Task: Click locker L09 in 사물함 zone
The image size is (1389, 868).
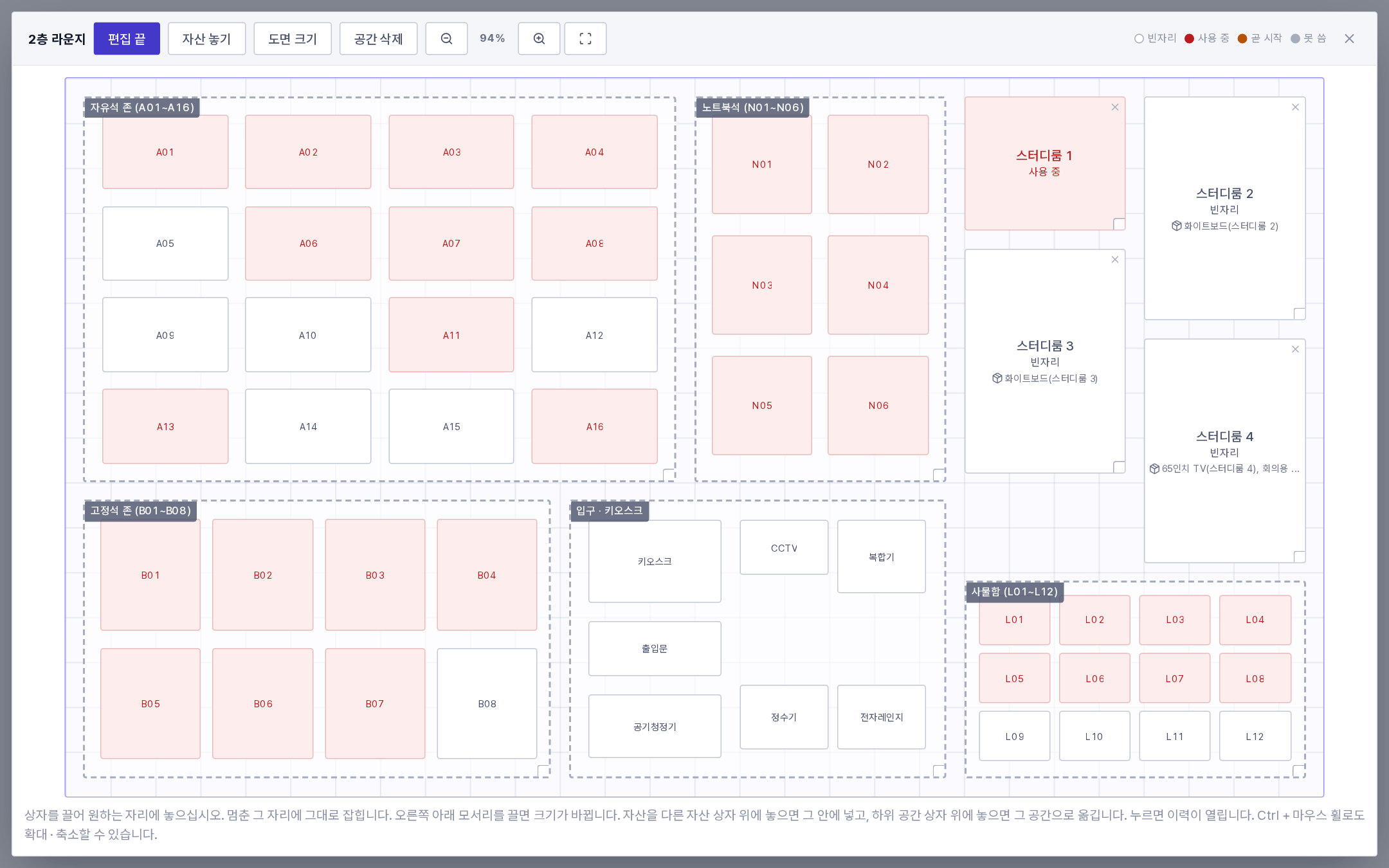Action: point(1015,736)
